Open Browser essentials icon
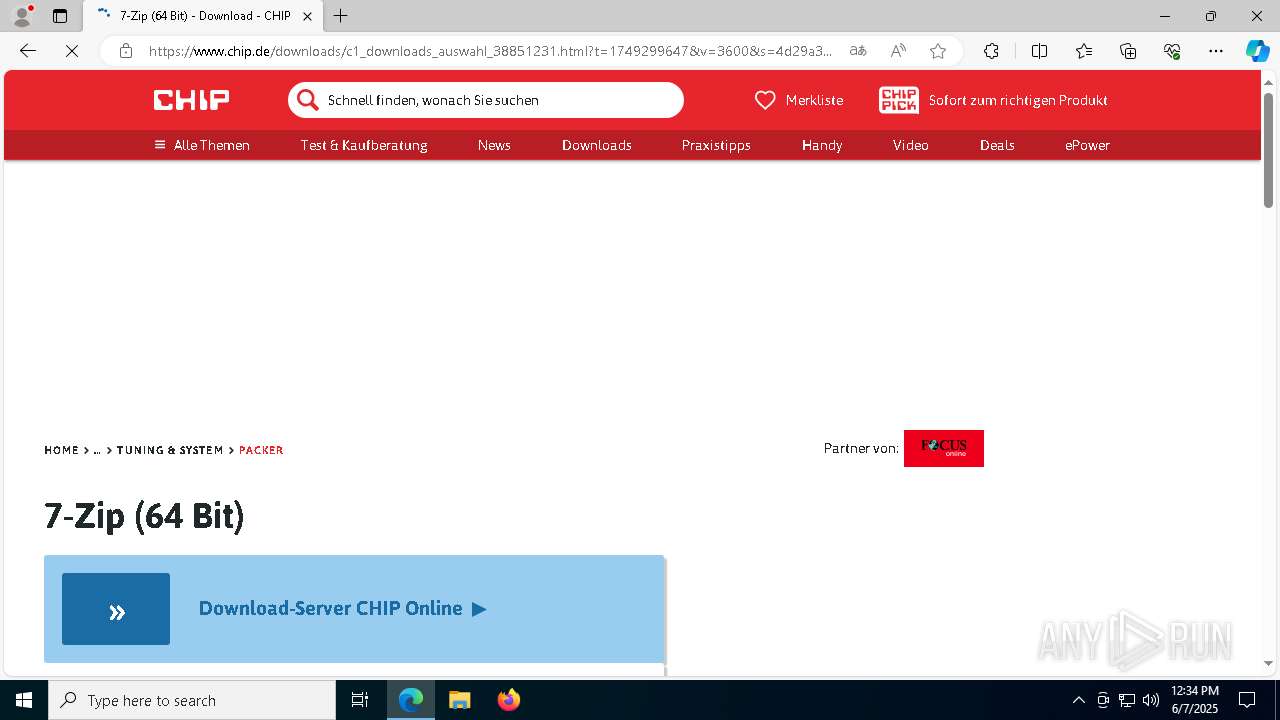1280x720 pixels. point(1172,51)
